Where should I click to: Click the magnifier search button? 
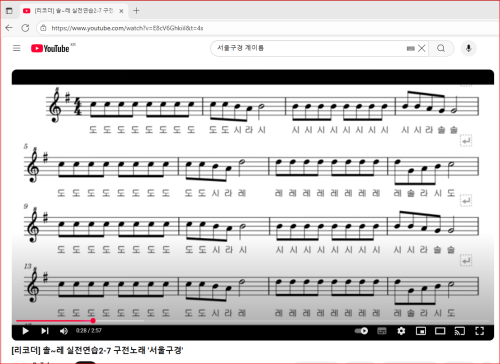[441, 48]
